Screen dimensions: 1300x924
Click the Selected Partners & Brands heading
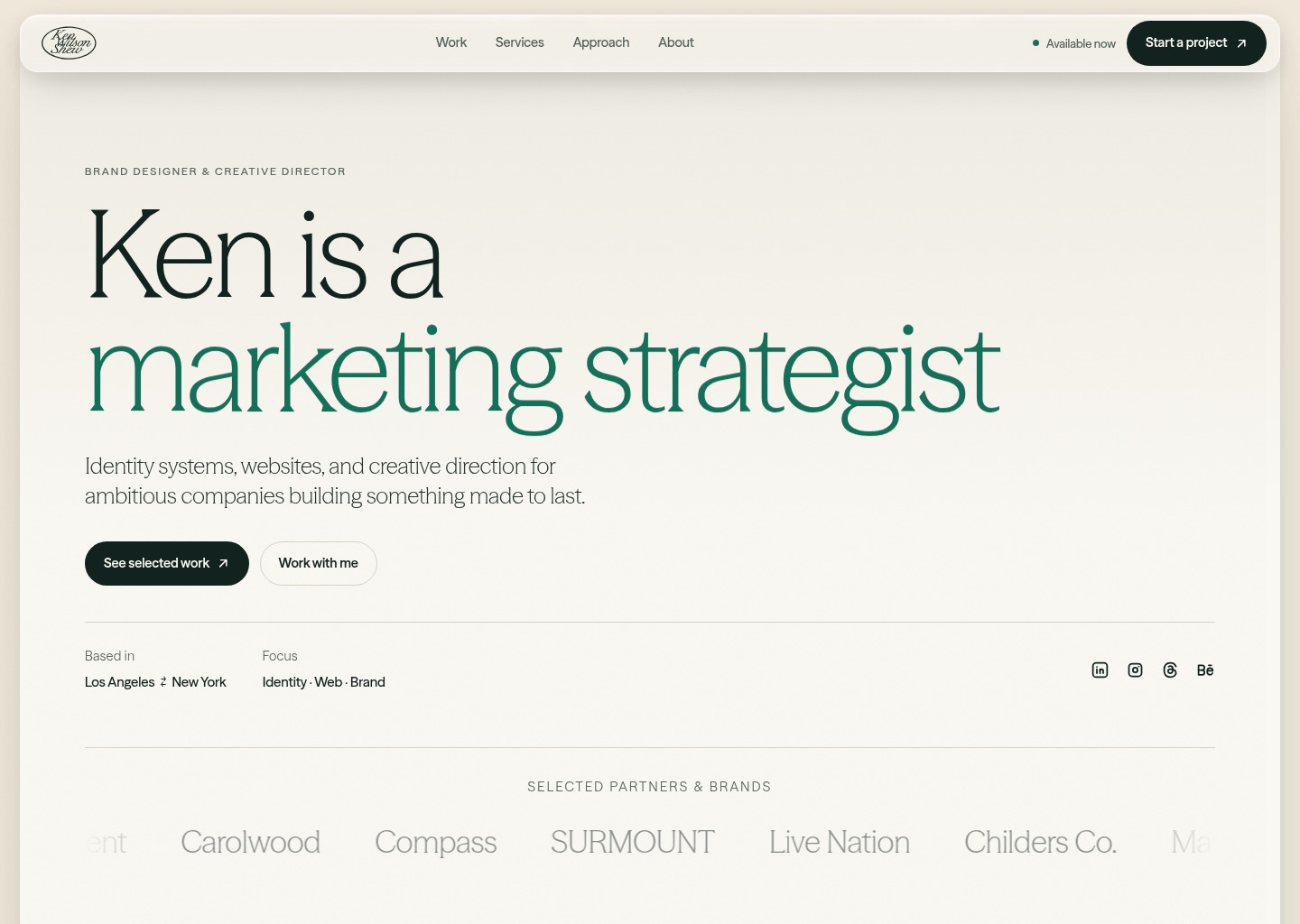point(649,787)
